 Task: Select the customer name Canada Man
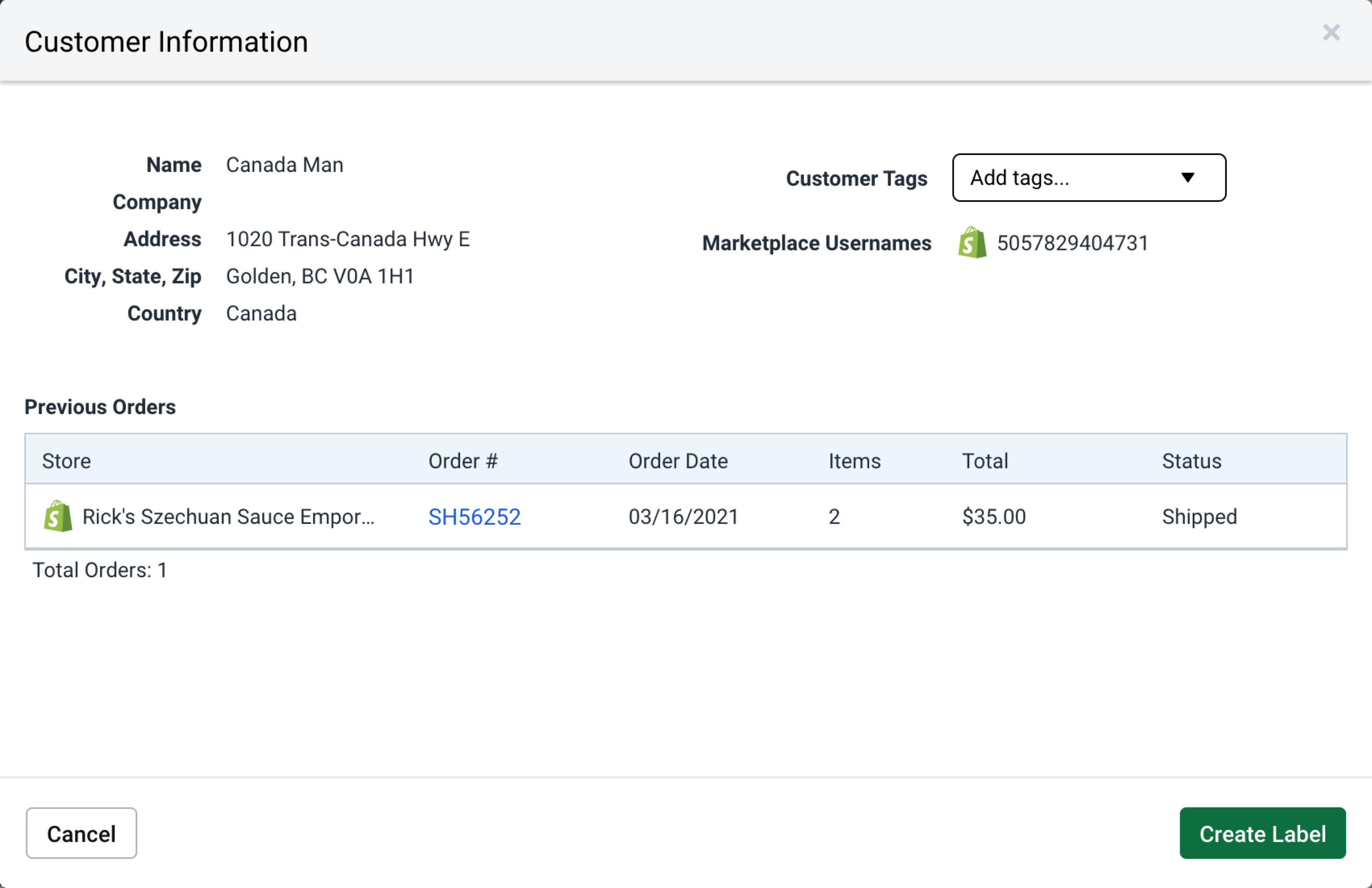[x=284, y=164]
